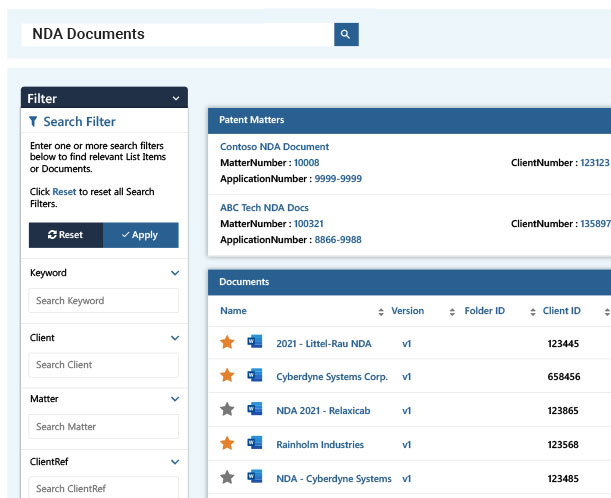Viewport: 611px width, 498px height.
Task: Click the magnifier search button
Action: point(346,34)
